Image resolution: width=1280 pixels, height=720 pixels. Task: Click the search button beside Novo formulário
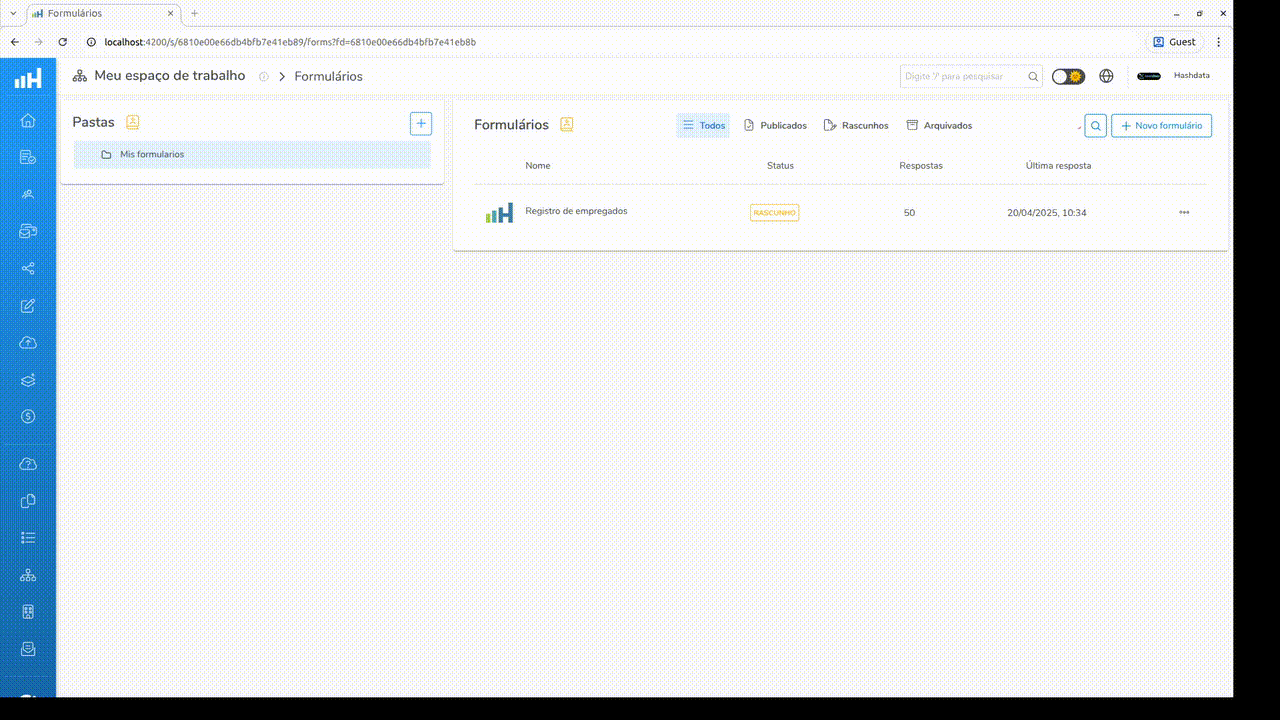[x=1095, y=125]
